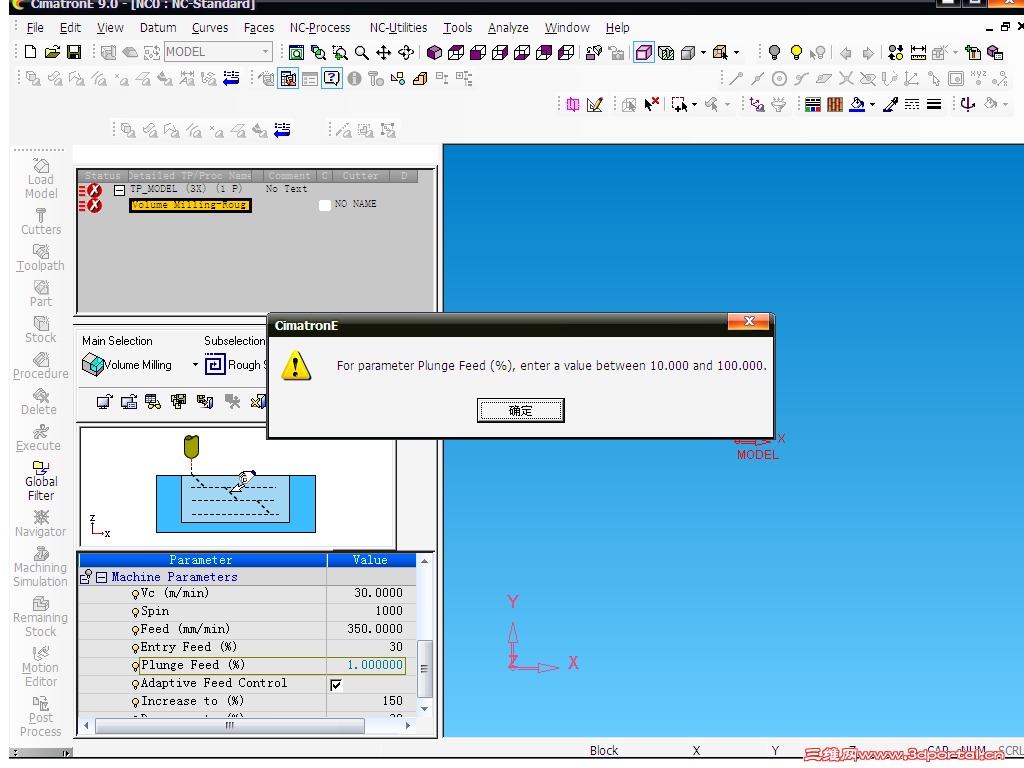This screenshot has width=1024, height=768.
Task: Click scroll-down arrow of parameter table
Action: (424, 709)
